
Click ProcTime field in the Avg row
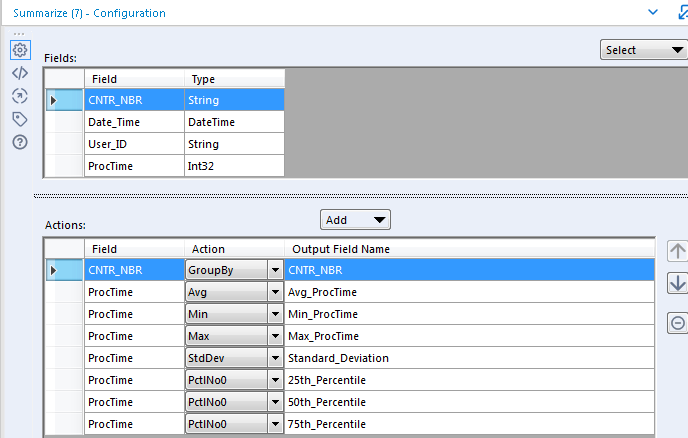134,292
